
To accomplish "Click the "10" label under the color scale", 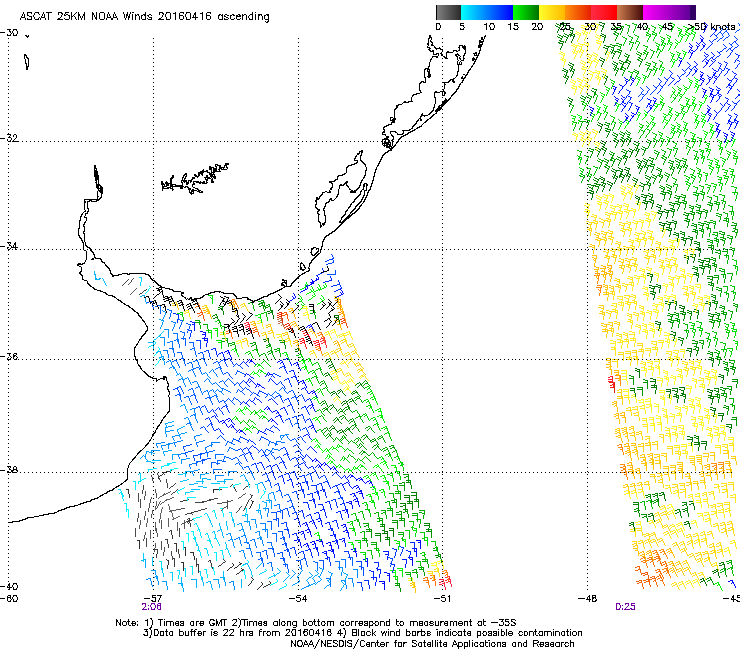I will pos(489,27).
